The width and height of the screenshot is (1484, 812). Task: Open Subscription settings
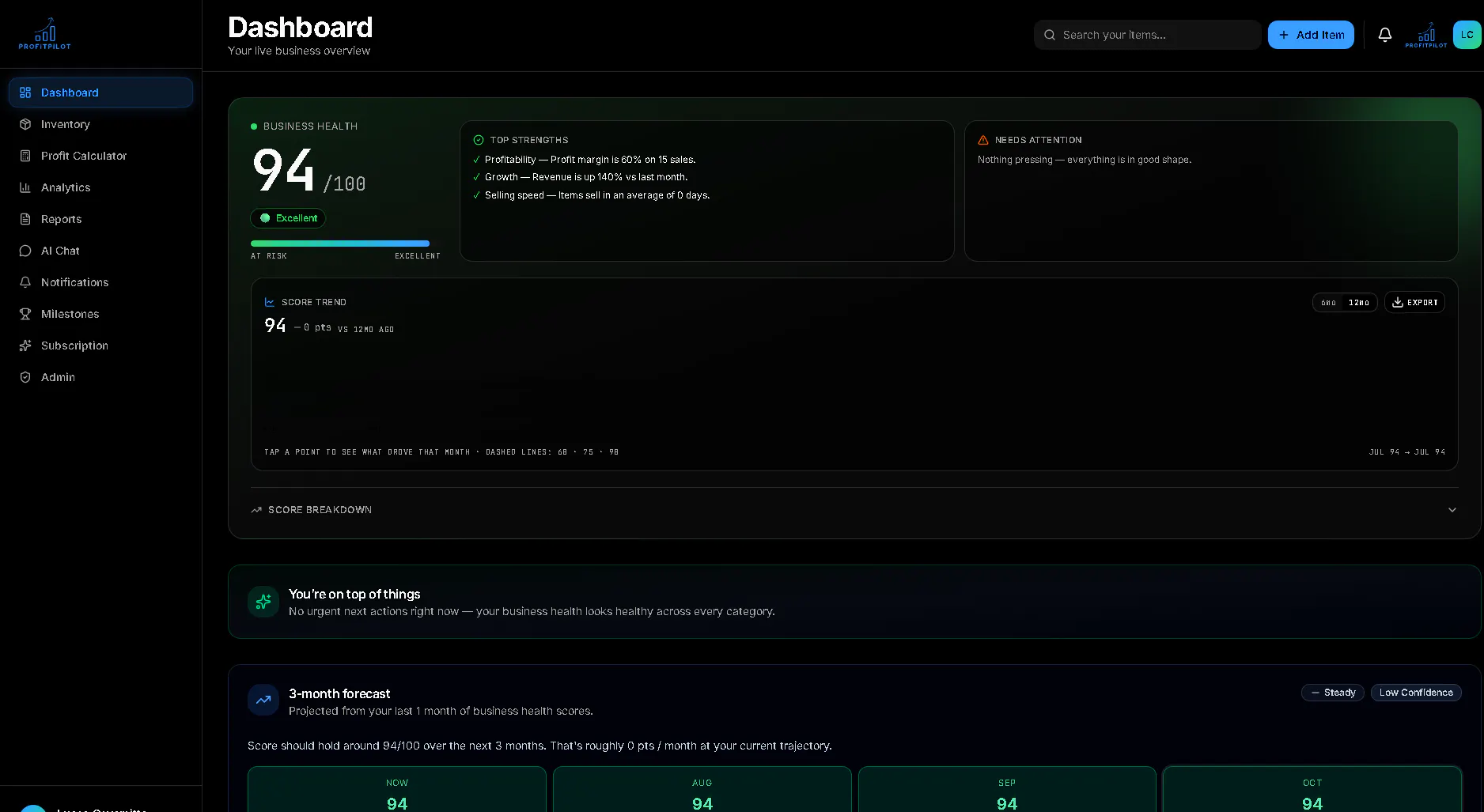(x=100, y=346)
